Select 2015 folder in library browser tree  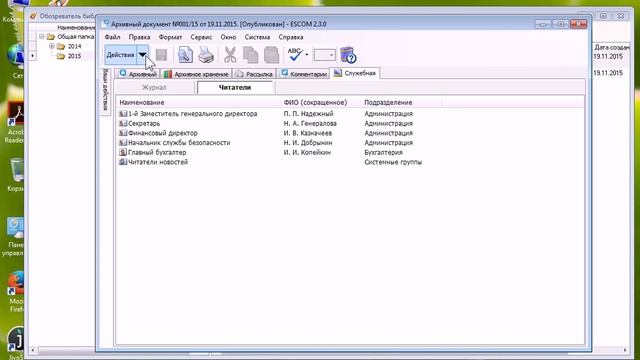pyautogui.click(x=74, y=56)
